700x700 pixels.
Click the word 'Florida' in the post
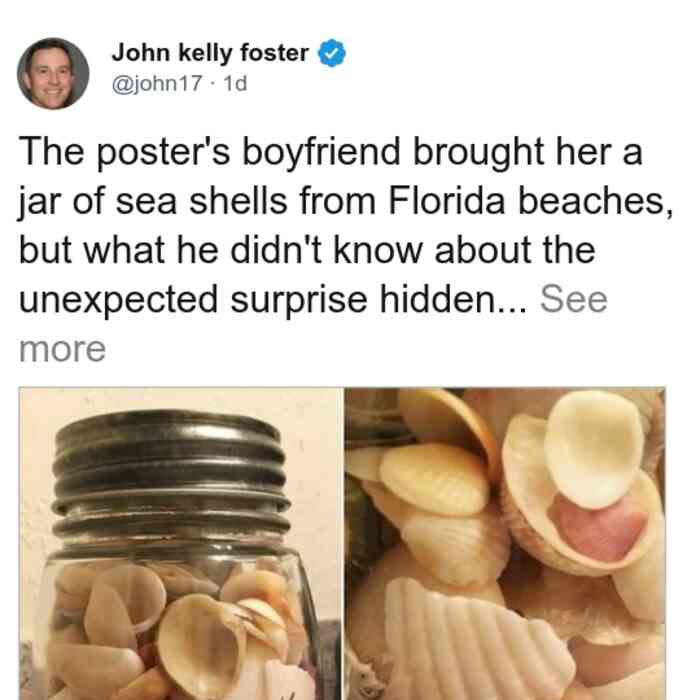point(446,200)
